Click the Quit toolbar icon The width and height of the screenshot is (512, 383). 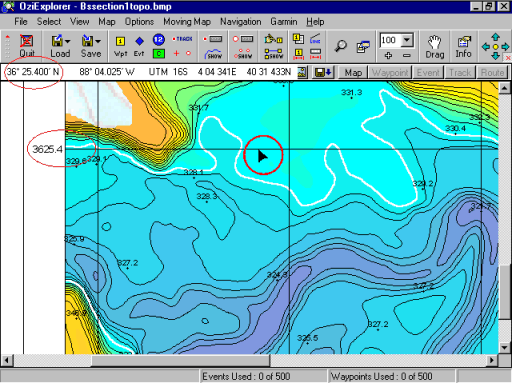(x=27, y=46)
